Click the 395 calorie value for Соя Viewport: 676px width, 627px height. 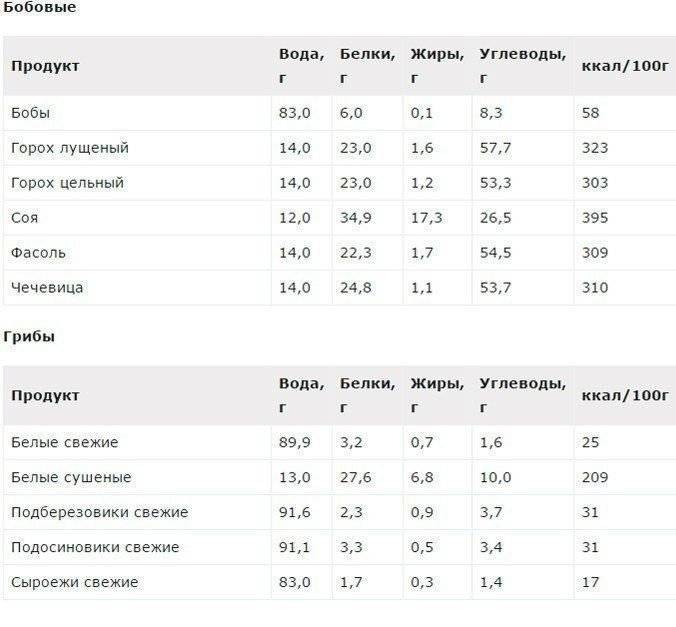click(594, 218)
